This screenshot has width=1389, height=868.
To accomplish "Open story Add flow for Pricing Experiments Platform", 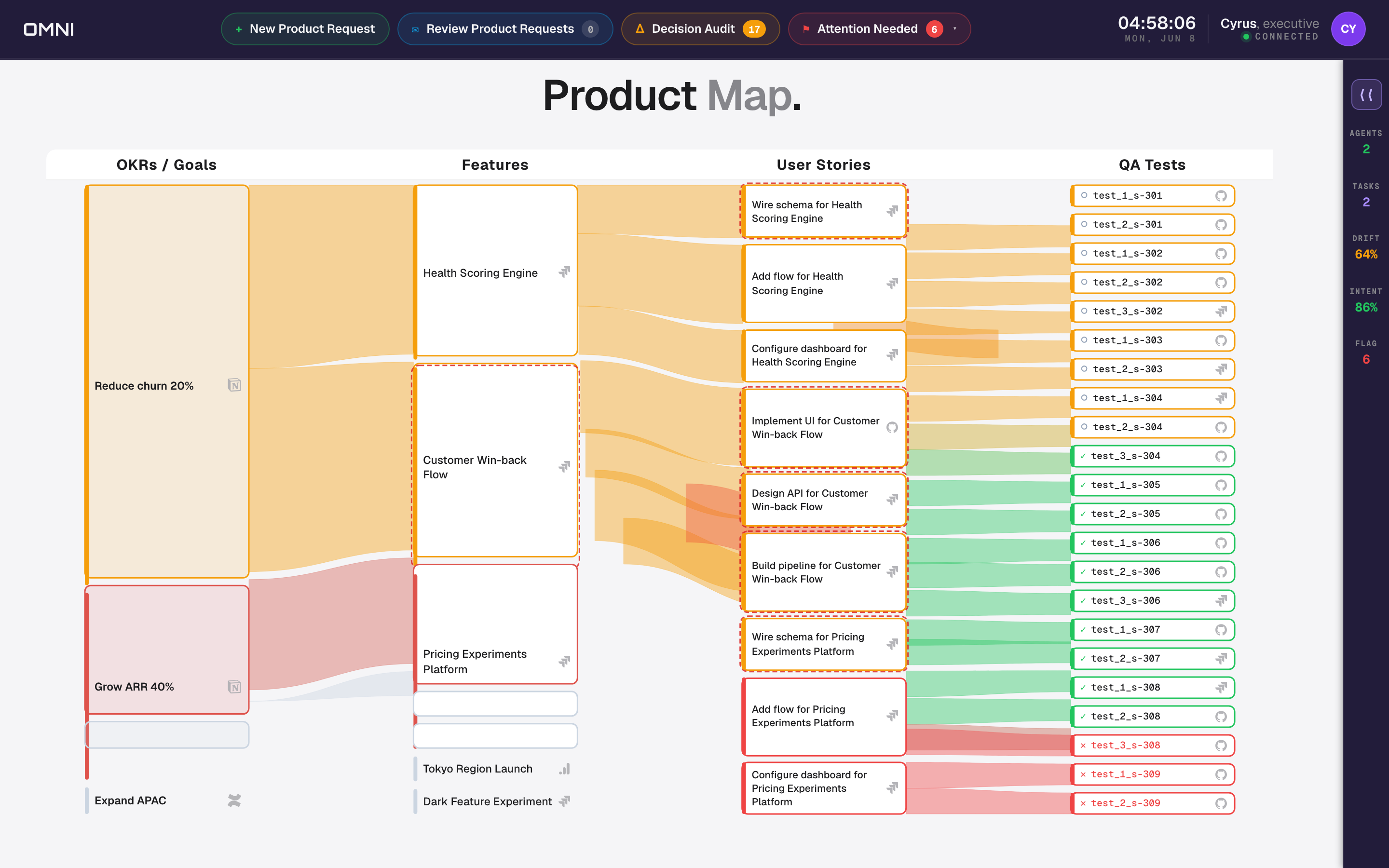I will pyautogui.click(x=824, y=717).
